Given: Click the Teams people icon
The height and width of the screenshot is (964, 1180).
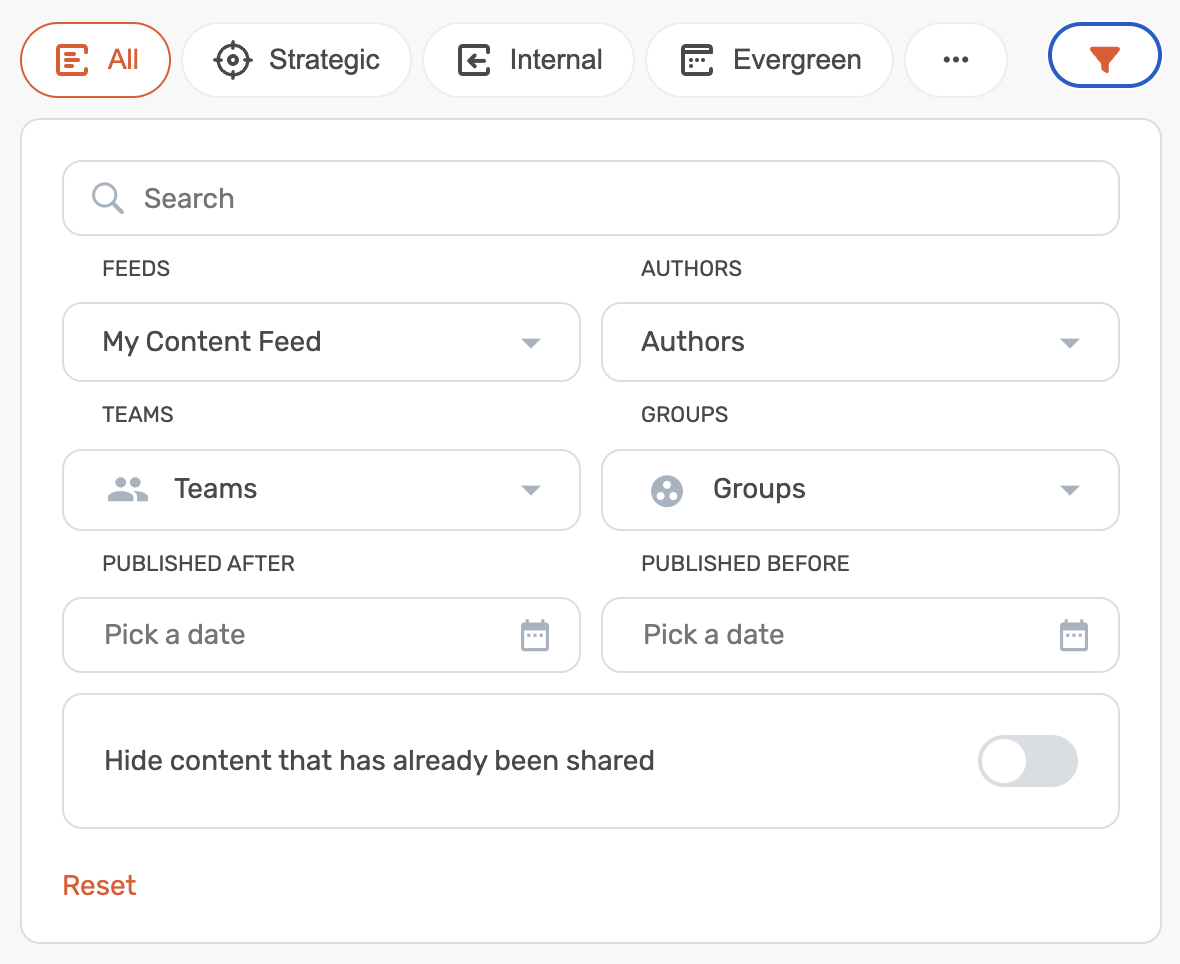Looking at the screenshot, I should coord(128,489).
